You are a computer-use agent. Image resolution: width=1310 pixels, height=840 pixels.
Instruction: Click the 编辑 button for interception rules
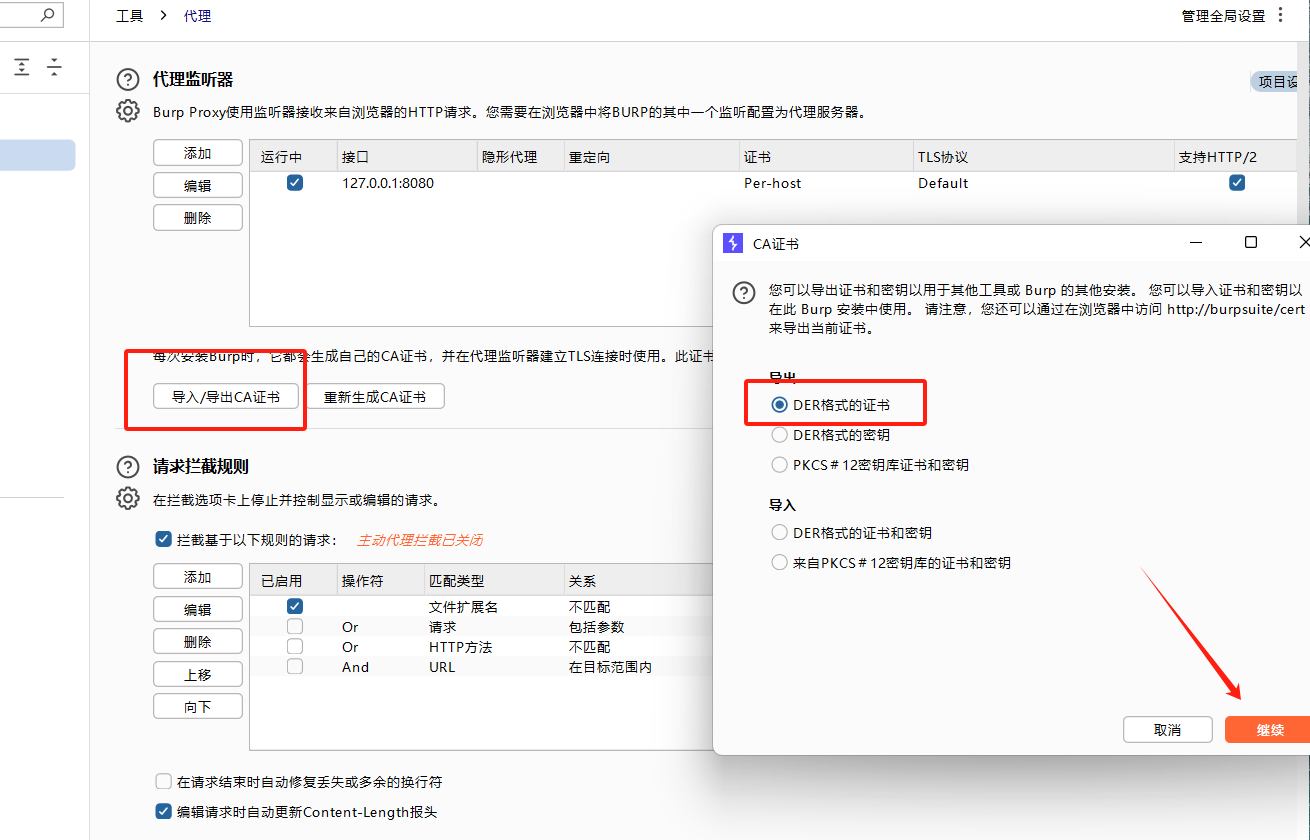198,609
